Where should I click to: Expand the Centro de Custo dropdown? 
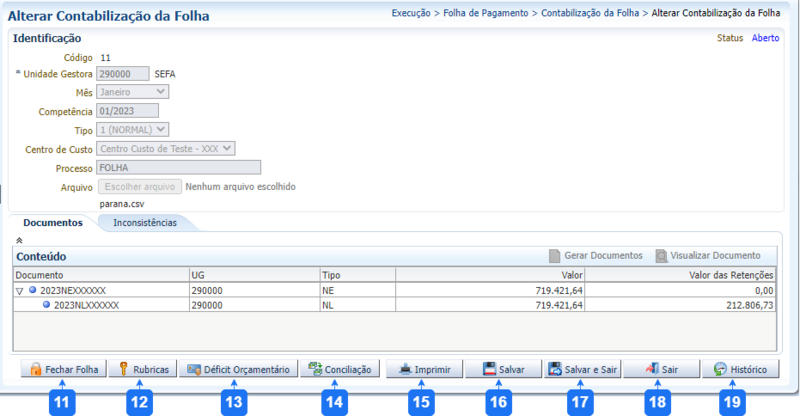coord(165,148)
